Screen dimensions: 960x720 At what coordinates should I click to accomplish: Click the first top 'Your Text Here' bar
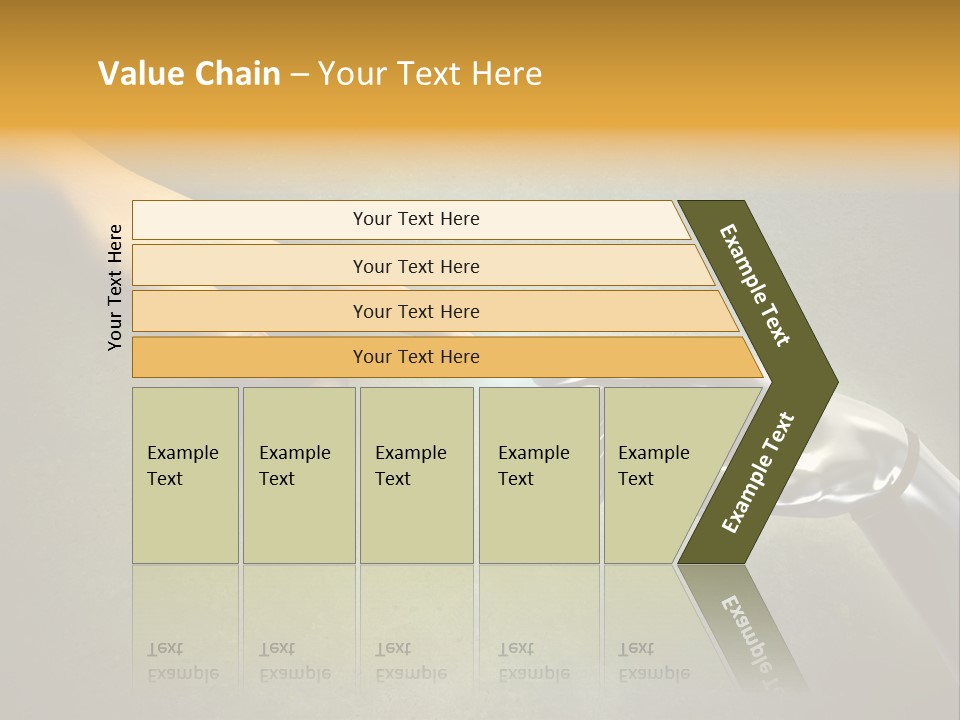411,219
